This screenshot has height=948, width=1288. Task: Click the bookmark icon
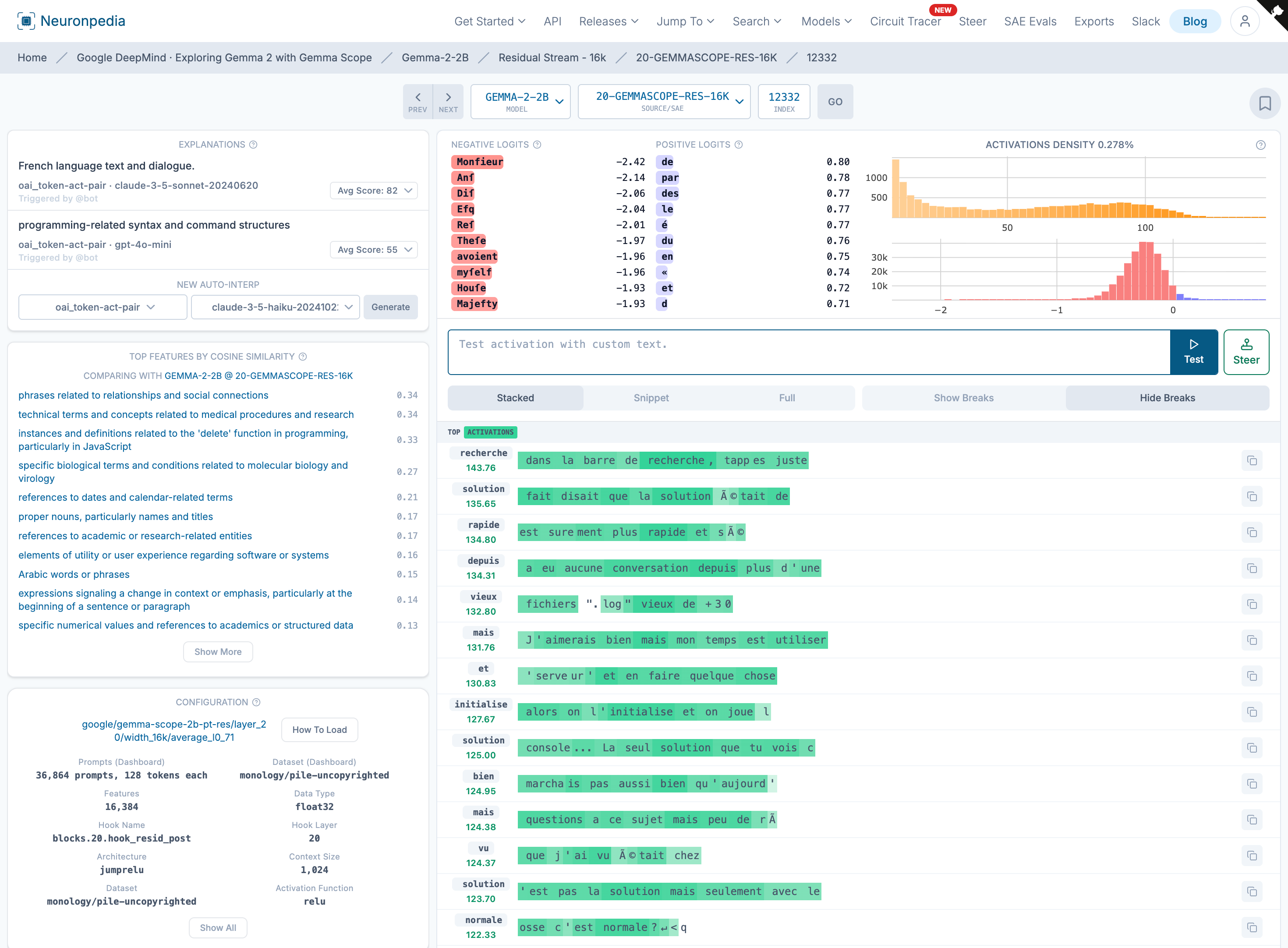point(1264,103)
